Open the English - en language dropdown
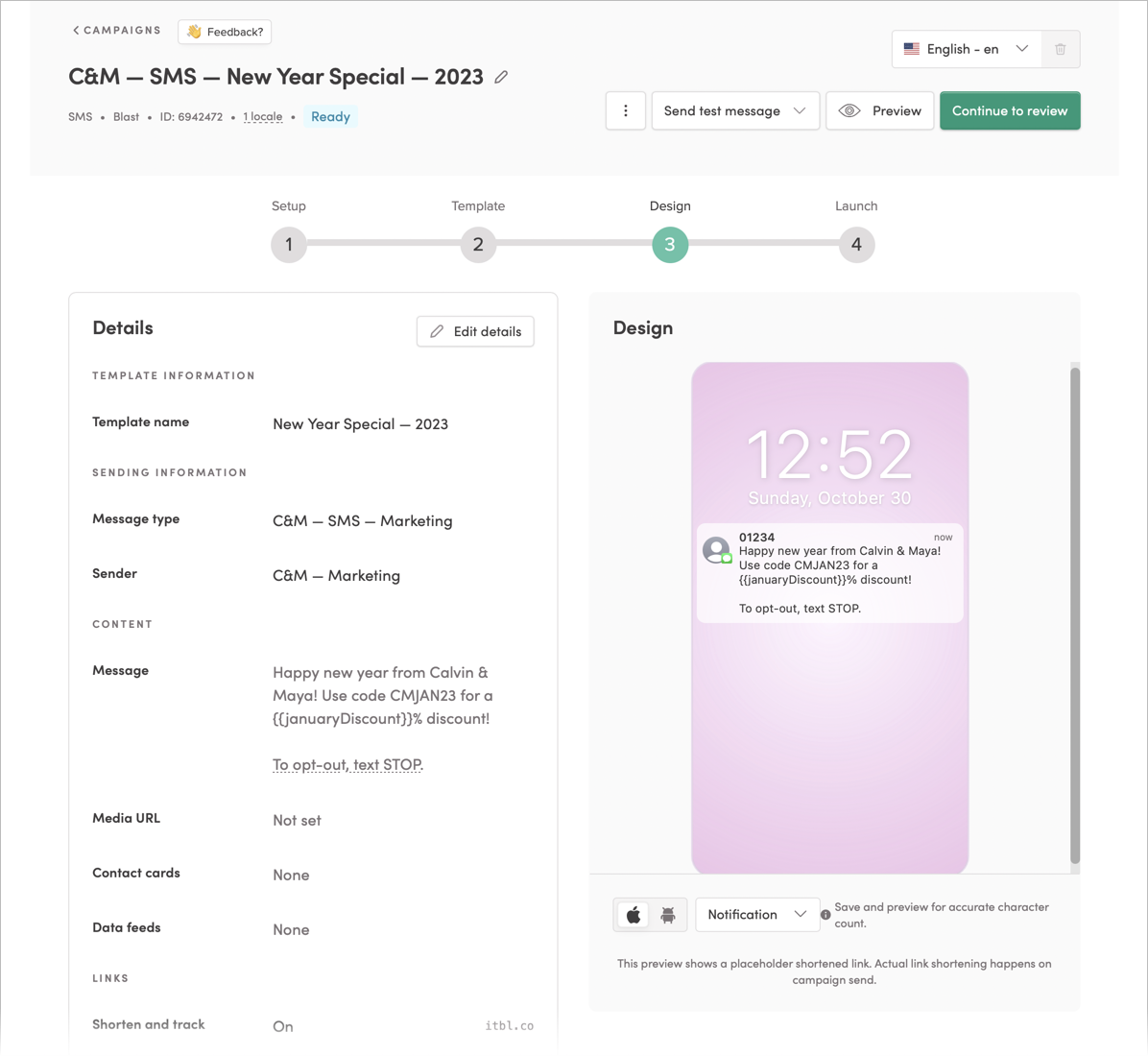The height and width of the screenshot is (1056, 1148). pos(965,48)
